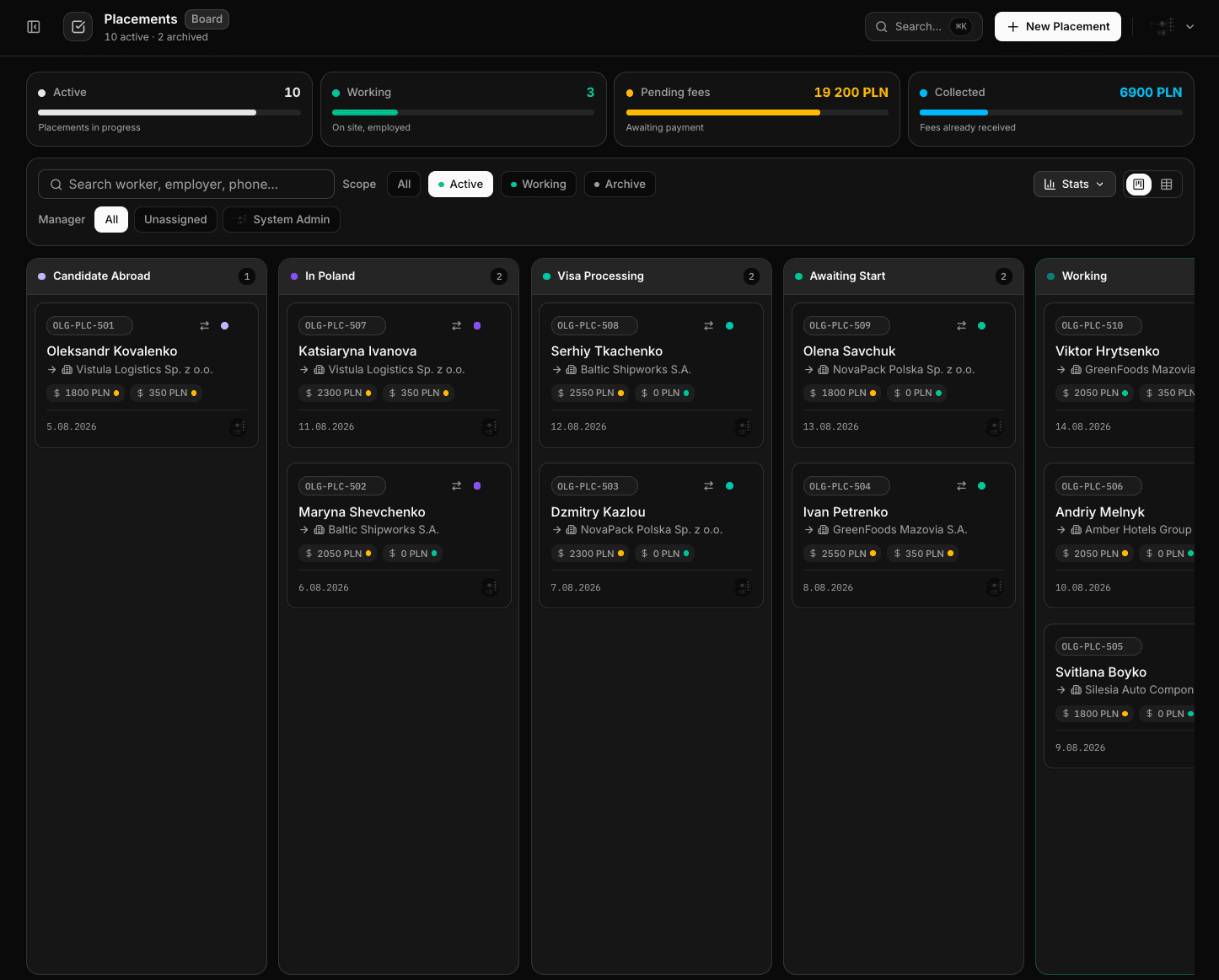The image size is (1219, 980).
Task: Open Andriy Melnyk placement
Action: tap(1099, 512)
